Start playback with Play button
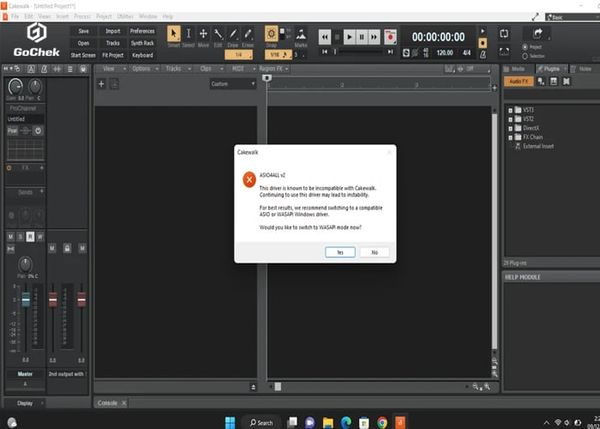This screenshot has height=429, width=600. point(349,37)
